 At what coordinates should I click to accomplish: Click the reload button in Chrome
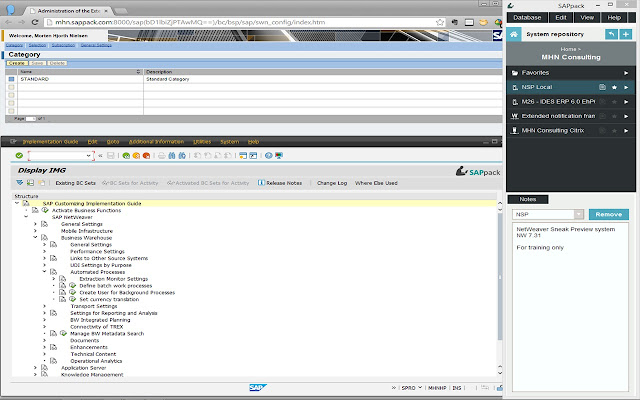tap(35, 22)
